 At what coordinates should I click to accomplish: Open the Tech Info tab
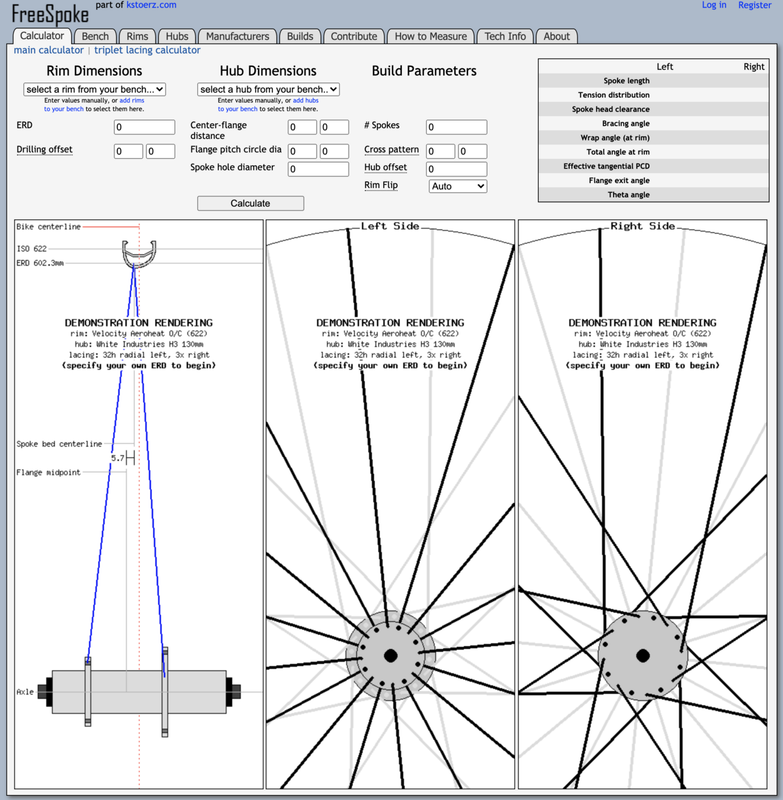point(505,36)
